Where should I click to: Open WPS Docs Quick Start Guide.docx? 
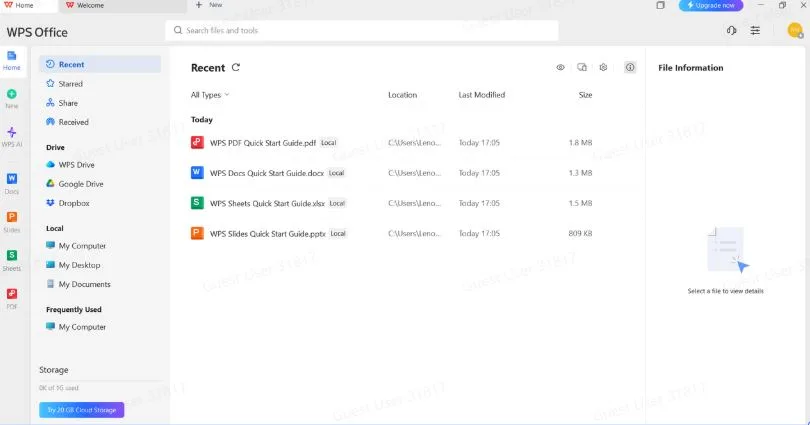[267, 173]
